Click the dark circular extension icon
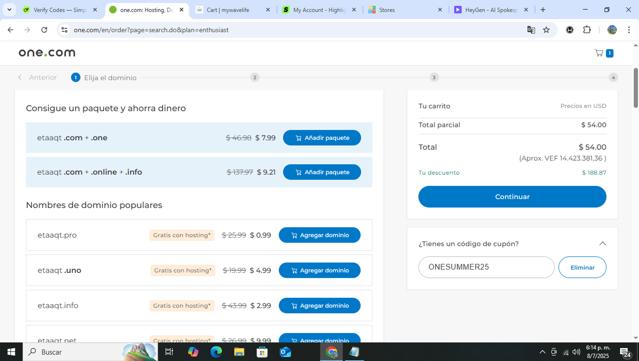639x361 pixels. coord(569,30)
